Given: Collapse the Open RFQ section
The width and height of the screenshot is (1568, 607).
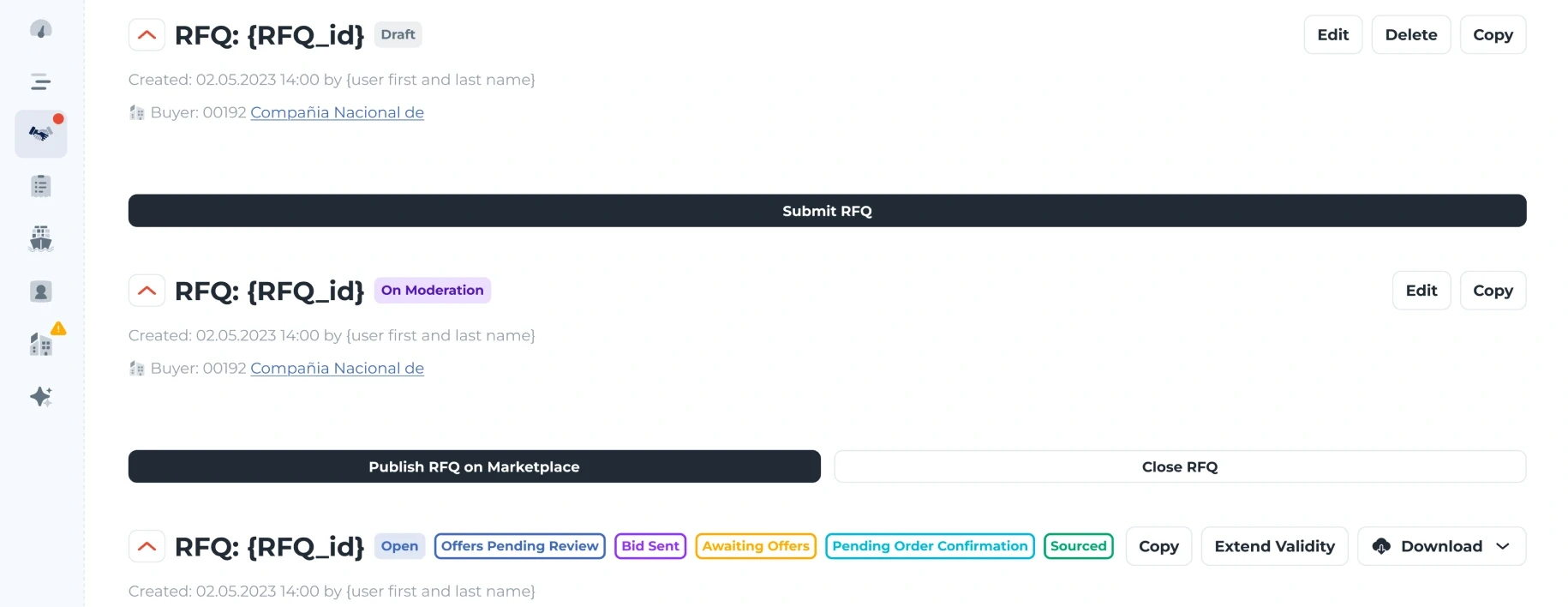Looking at the screenshot, I should [x=147, y=546].
